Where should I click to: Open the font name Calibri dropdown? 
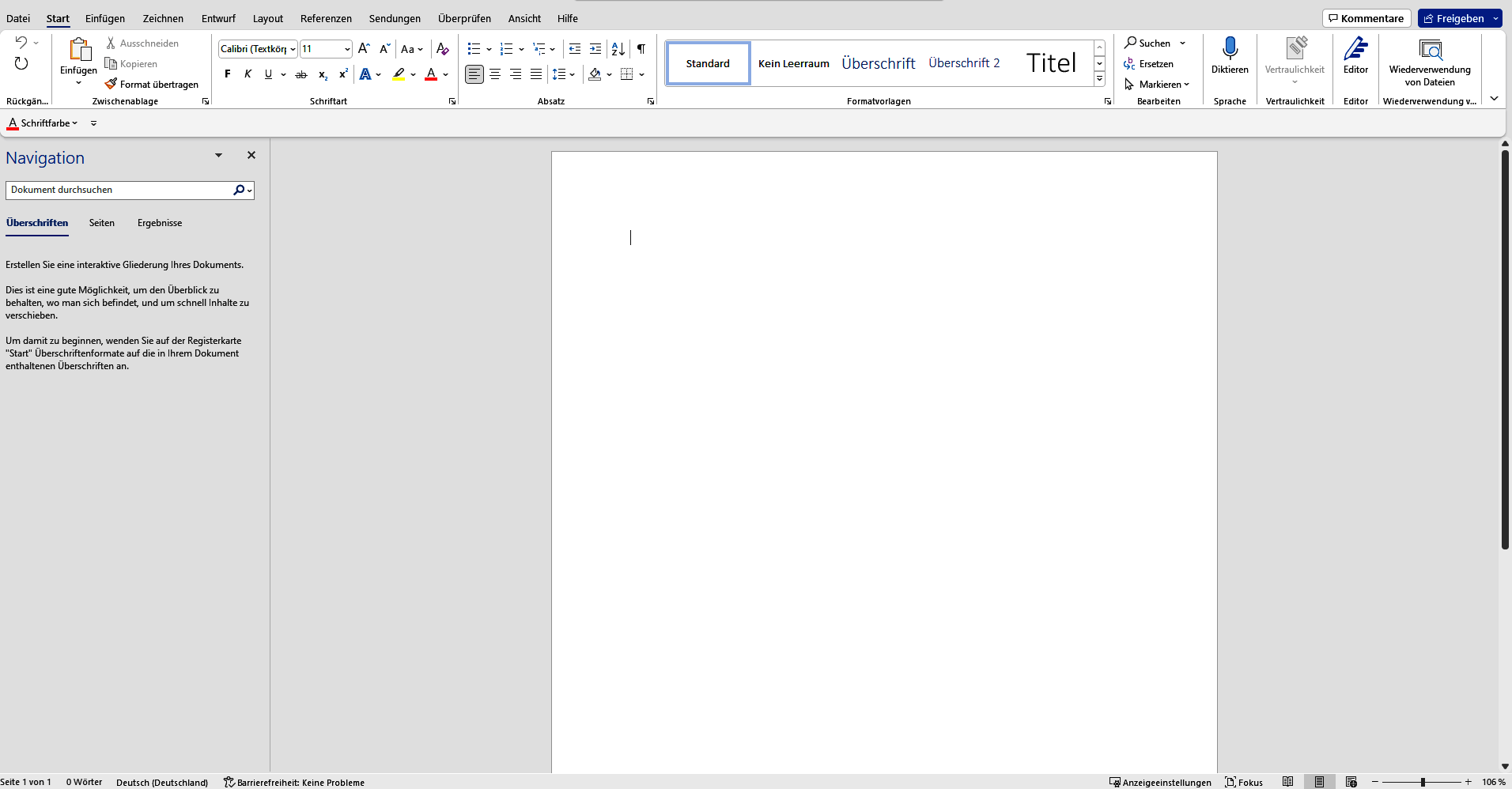(293, 49)
